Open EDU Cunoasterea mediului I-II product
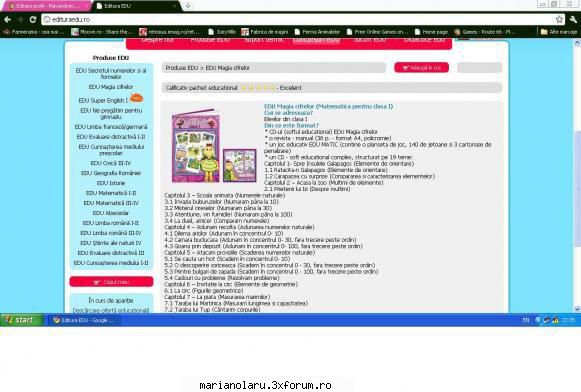 pyautogui.click(x=111, y=263)
